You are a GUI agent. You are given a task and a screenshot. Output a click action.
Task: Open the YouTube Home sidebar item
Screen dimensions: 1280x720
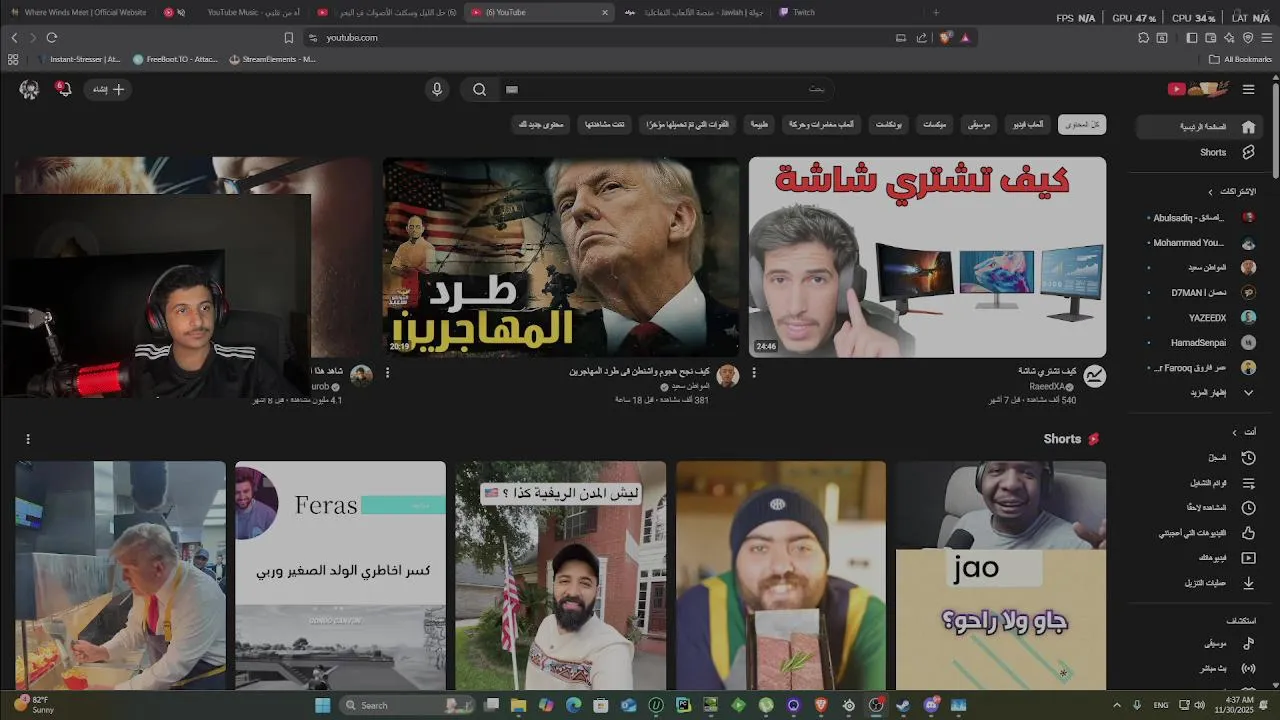(x=1198, y=127)
